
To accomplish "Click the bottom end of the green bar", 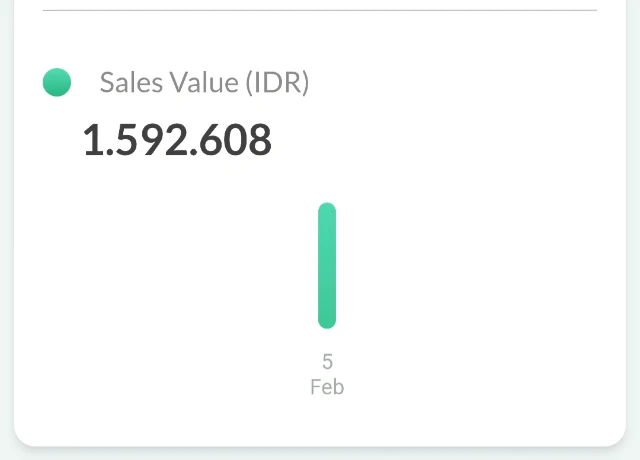I will [x=327, y=321].
